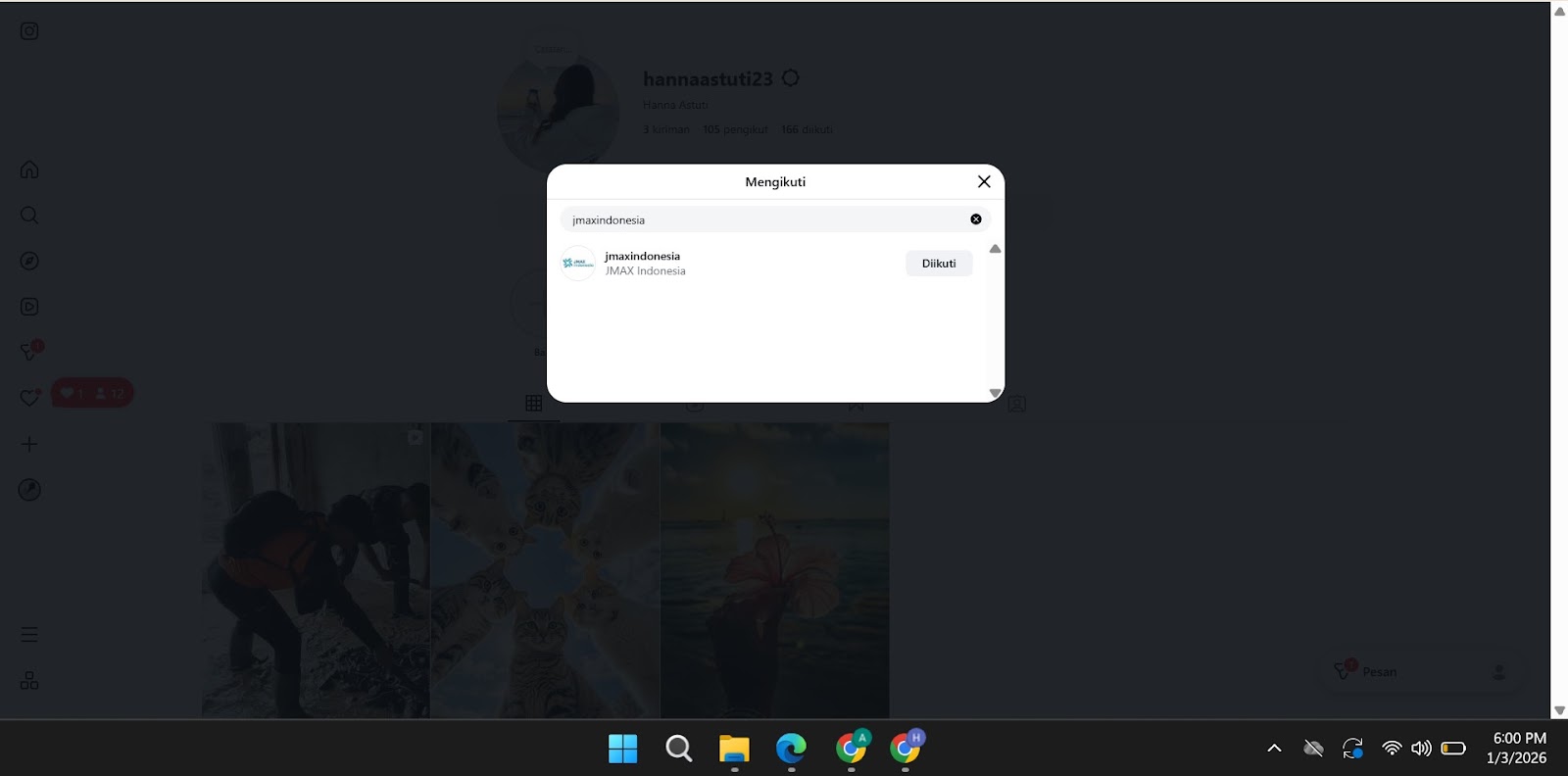Image resolution: width=1568 pixels, height=776 pixels.
Task: Open the Search icon in Instagram sidebar
Action: click(x=29, y=216)
